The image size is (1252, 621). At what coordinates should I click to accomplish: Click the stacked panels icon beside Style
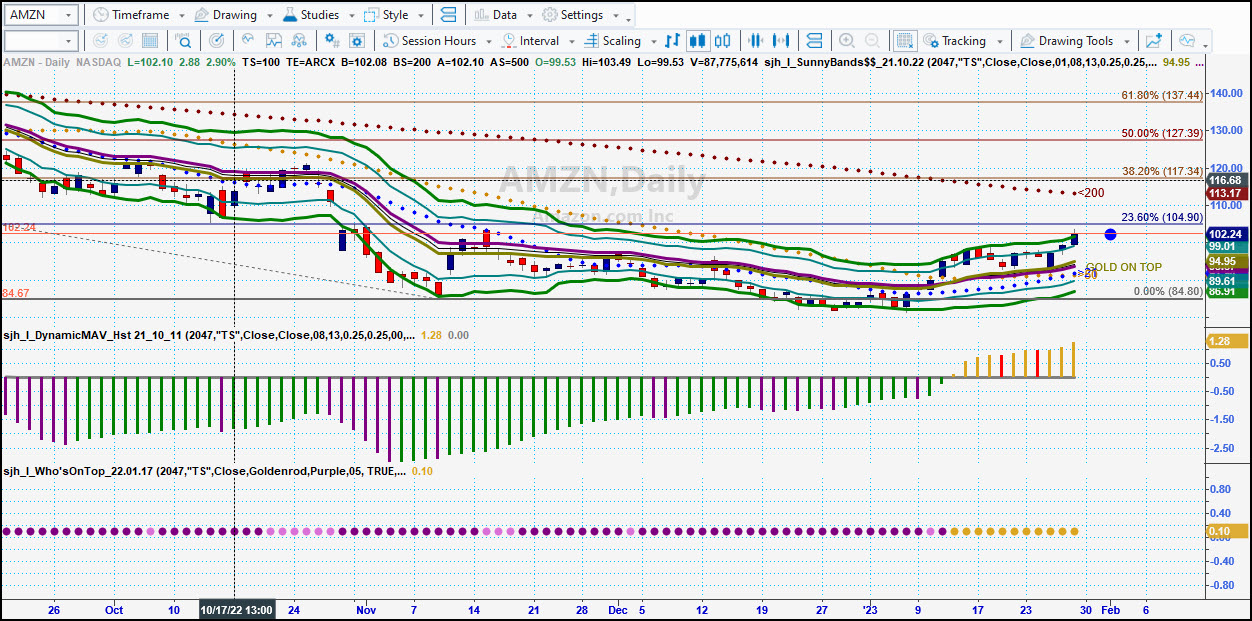[448, 15]
